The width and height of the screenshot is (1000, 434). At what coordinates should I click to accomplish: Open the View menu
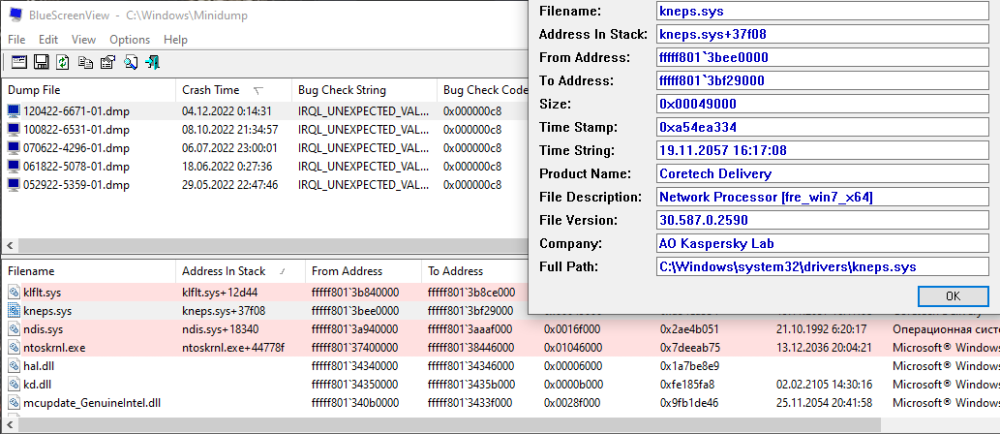coord(84,39)
